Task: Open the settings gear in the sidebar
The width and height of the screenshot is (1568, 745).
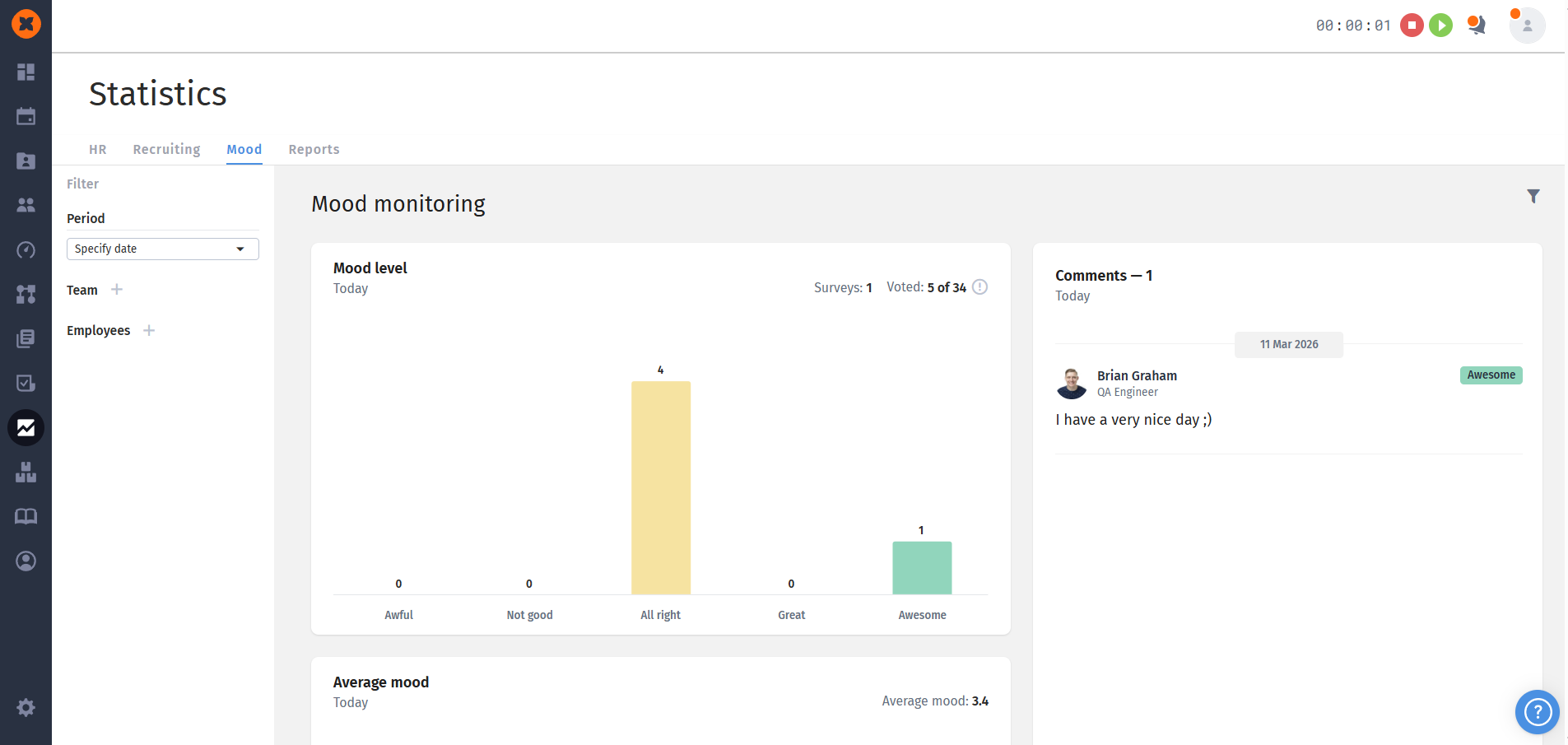Action: point(26,707)
